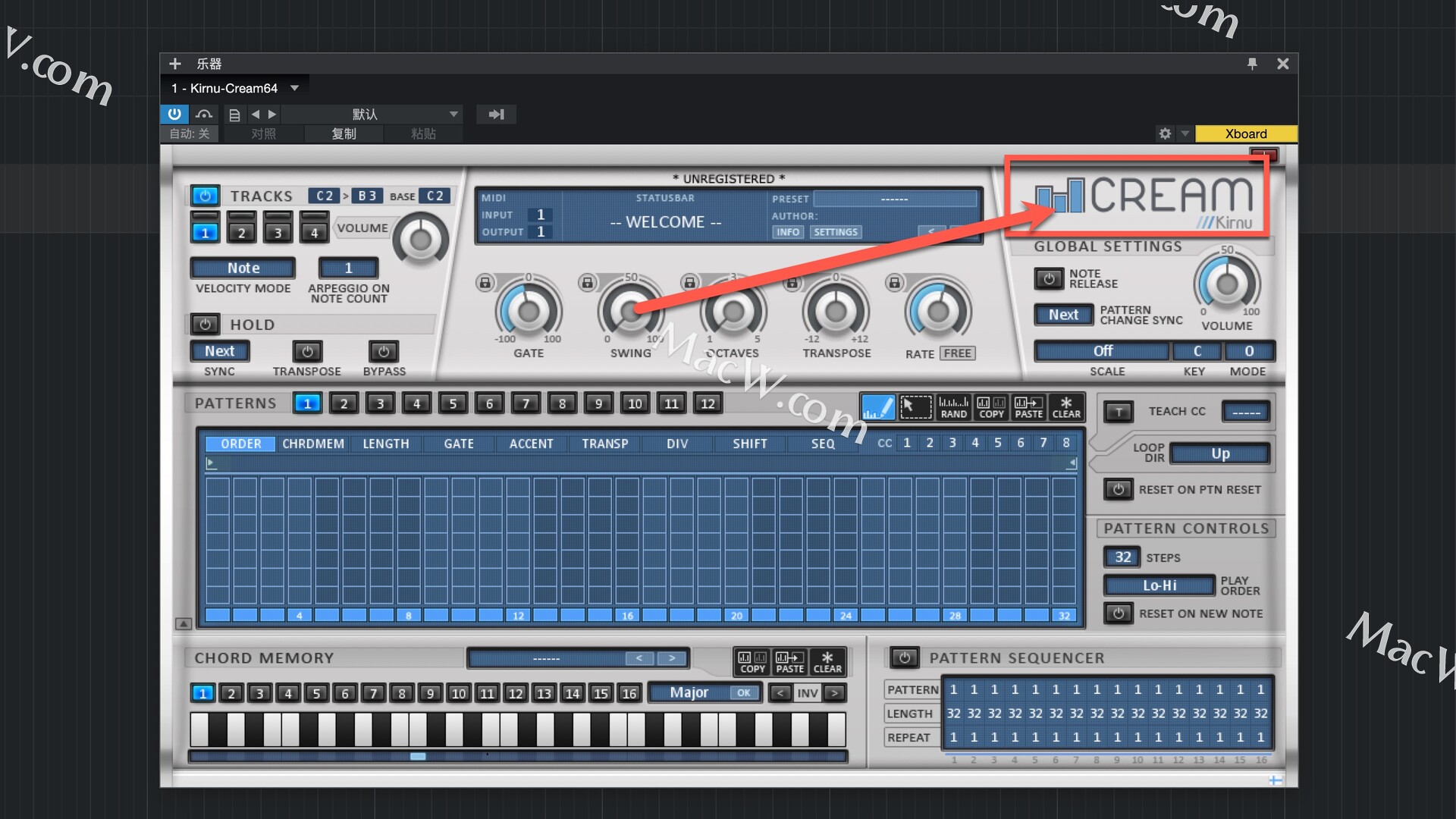
Task: Toggle track BYPASS power button
Action: (x=384, y=351)
